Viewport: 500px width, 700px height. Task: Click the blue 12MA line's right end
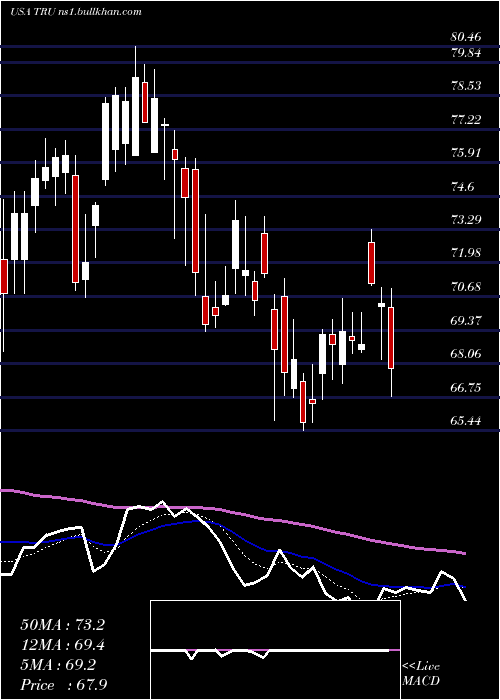[x=463, y=587]
